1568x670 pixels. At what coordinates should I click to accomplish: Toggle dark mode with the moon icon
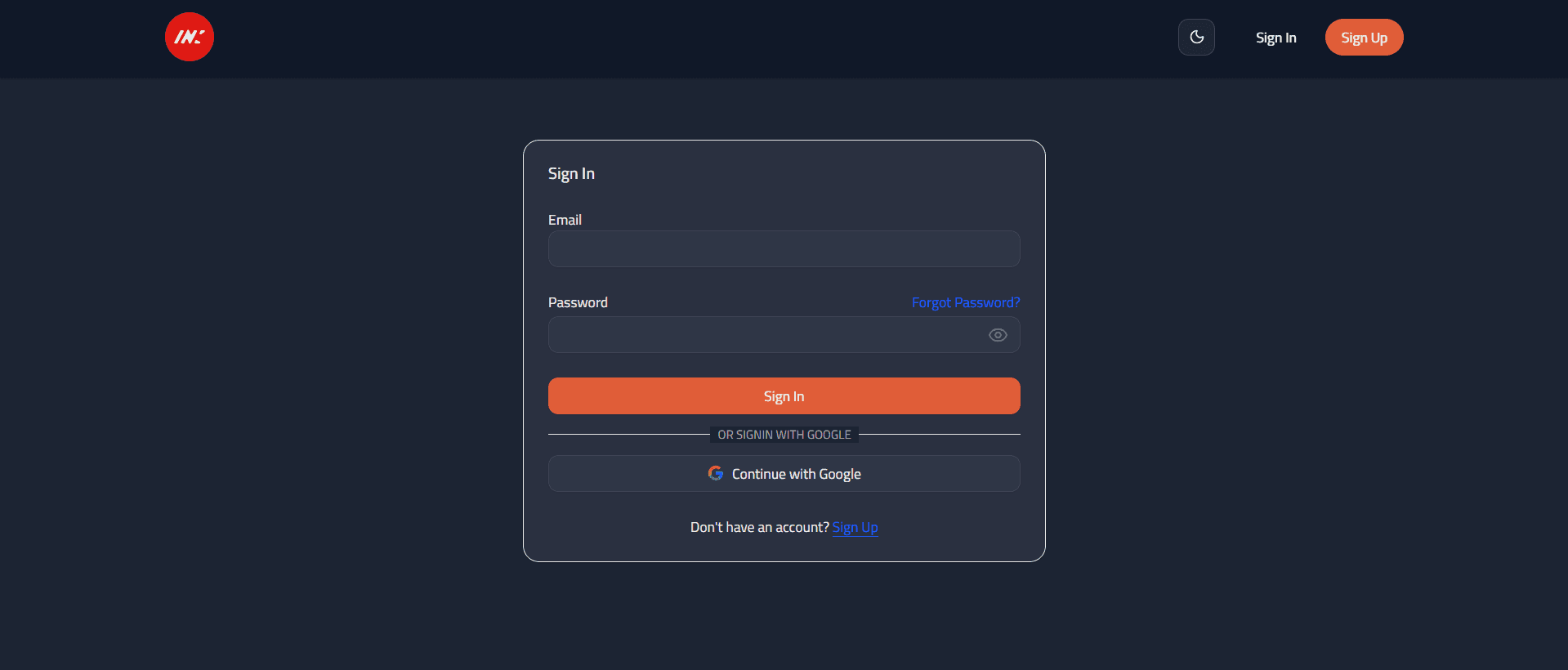[x=1196, y=38]
